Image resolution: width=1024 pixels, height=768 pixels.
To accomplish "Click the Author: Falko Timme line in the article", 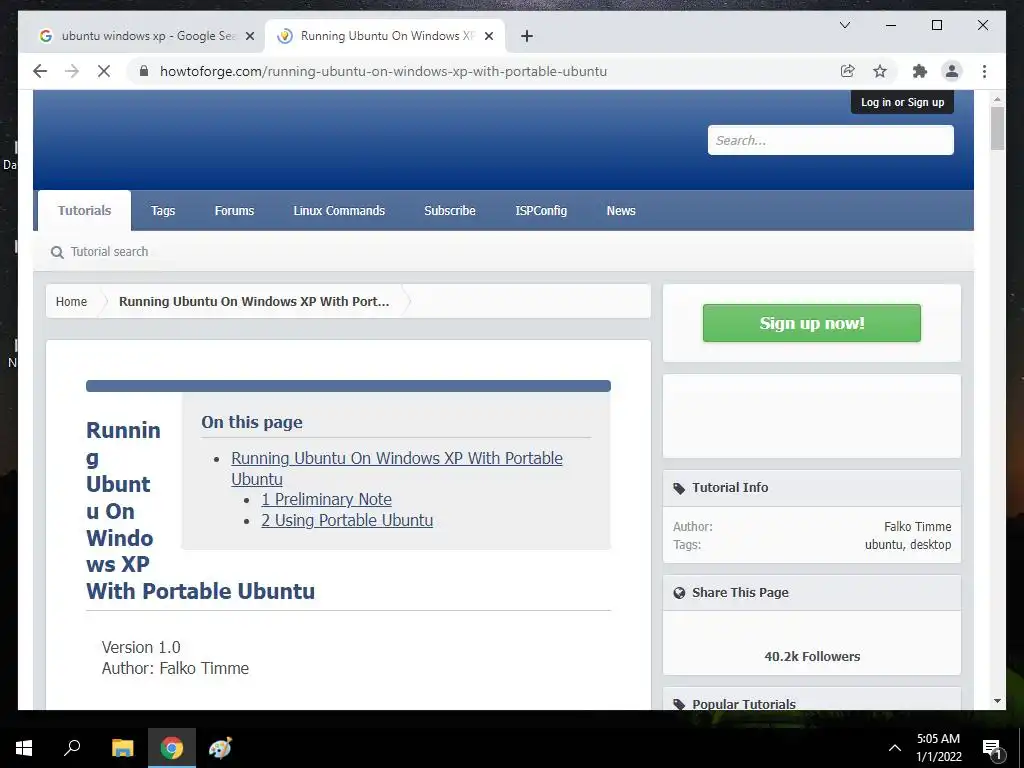I will pos(175,668).
